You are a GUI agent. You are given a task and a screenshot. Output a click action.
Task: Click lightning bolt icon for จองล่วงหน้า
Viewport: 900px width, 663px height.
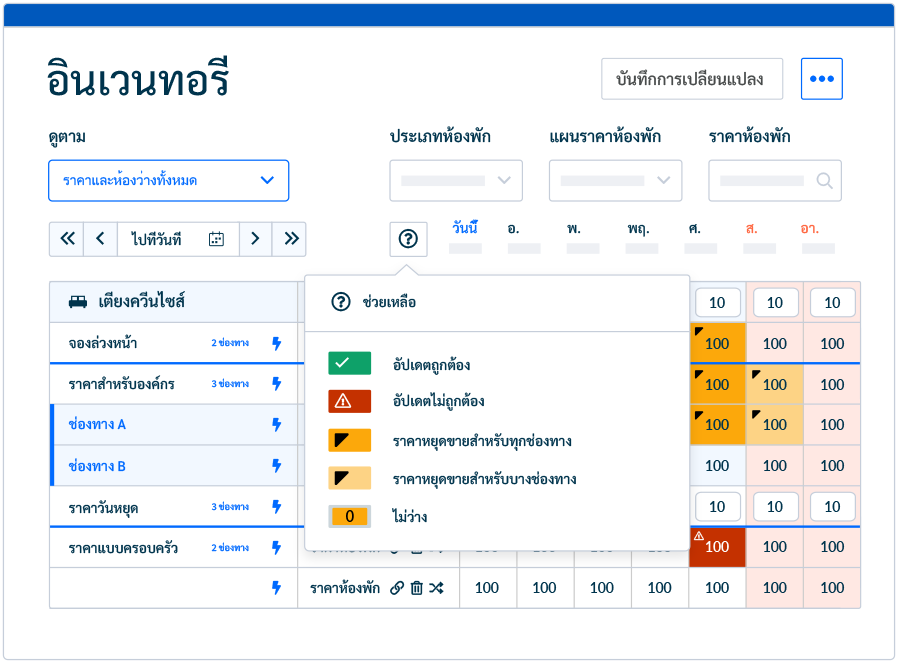(277, 343)
